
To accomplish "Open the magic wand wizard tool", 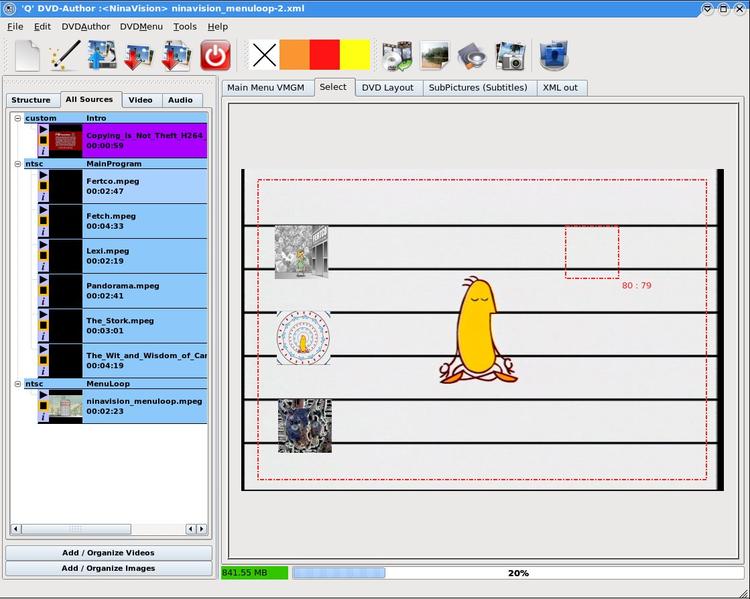I will point(65,55).
